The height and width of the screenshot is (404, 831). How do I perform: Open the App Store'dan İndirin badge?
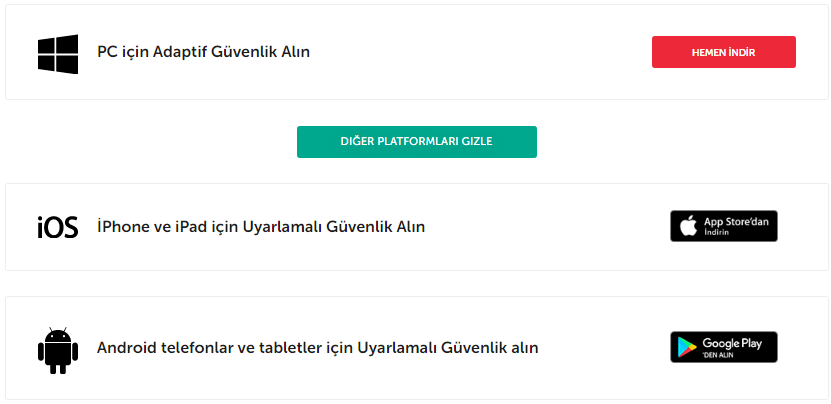pos(723,227)
